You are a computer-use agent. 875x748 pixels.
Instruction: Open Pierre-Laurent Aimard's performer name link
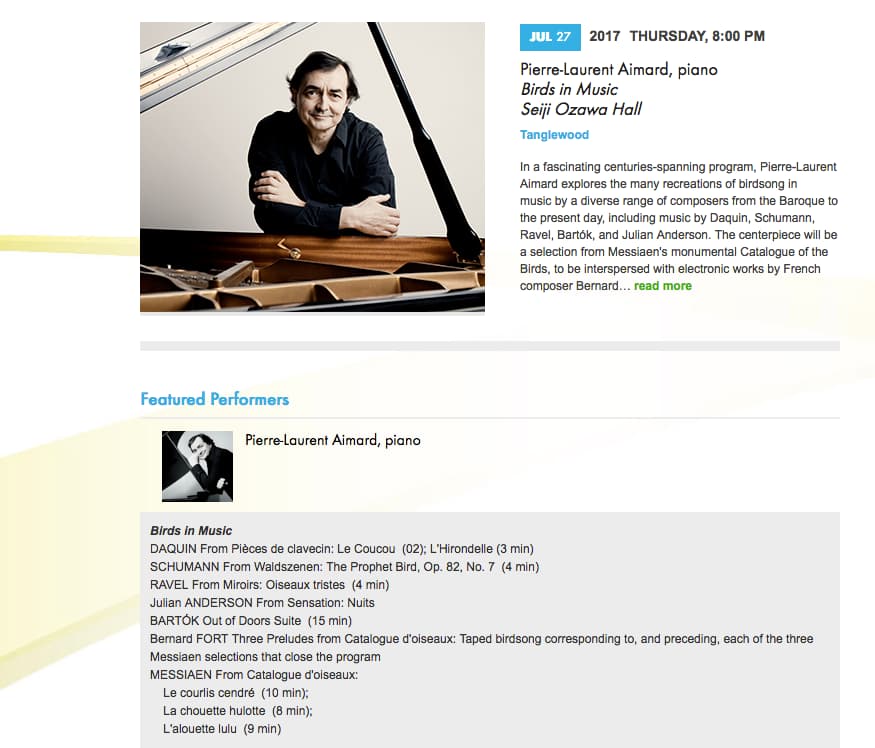332,440
